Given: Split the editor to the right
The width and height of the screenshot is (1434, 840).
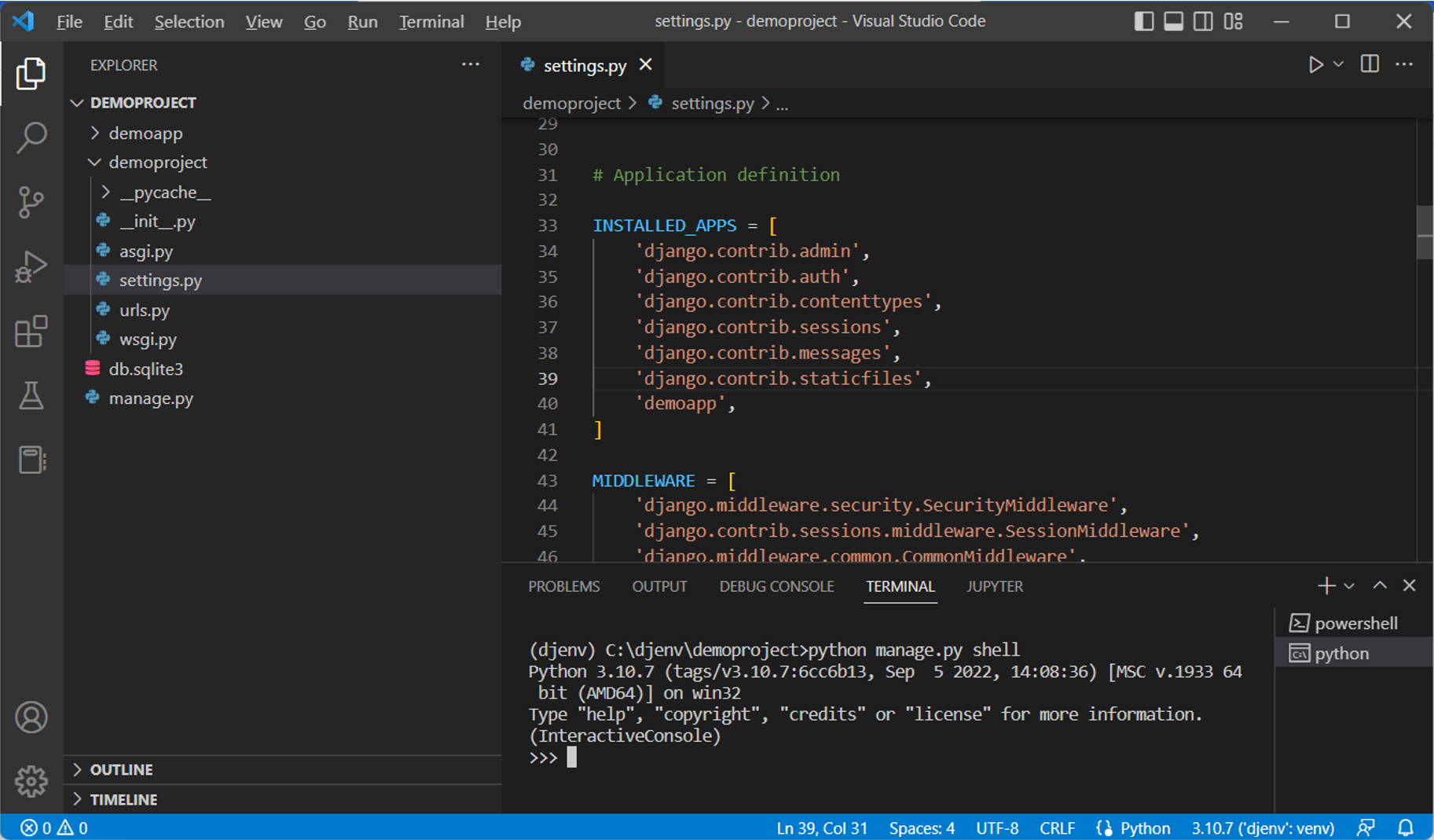Looking at the screenshot, I should coord(1370,64).
